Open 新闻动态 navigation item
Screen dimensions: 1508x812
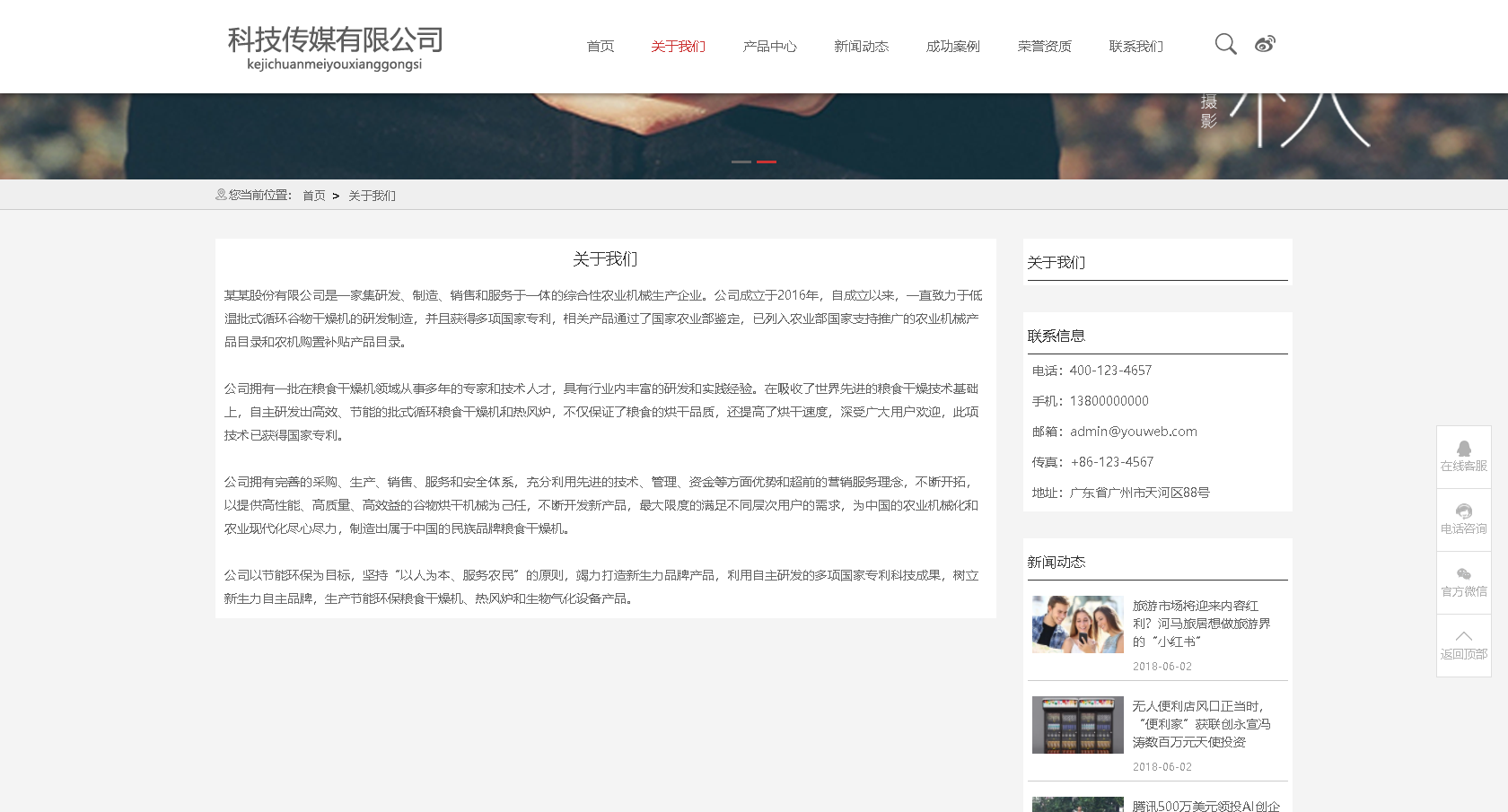point(862,47)
